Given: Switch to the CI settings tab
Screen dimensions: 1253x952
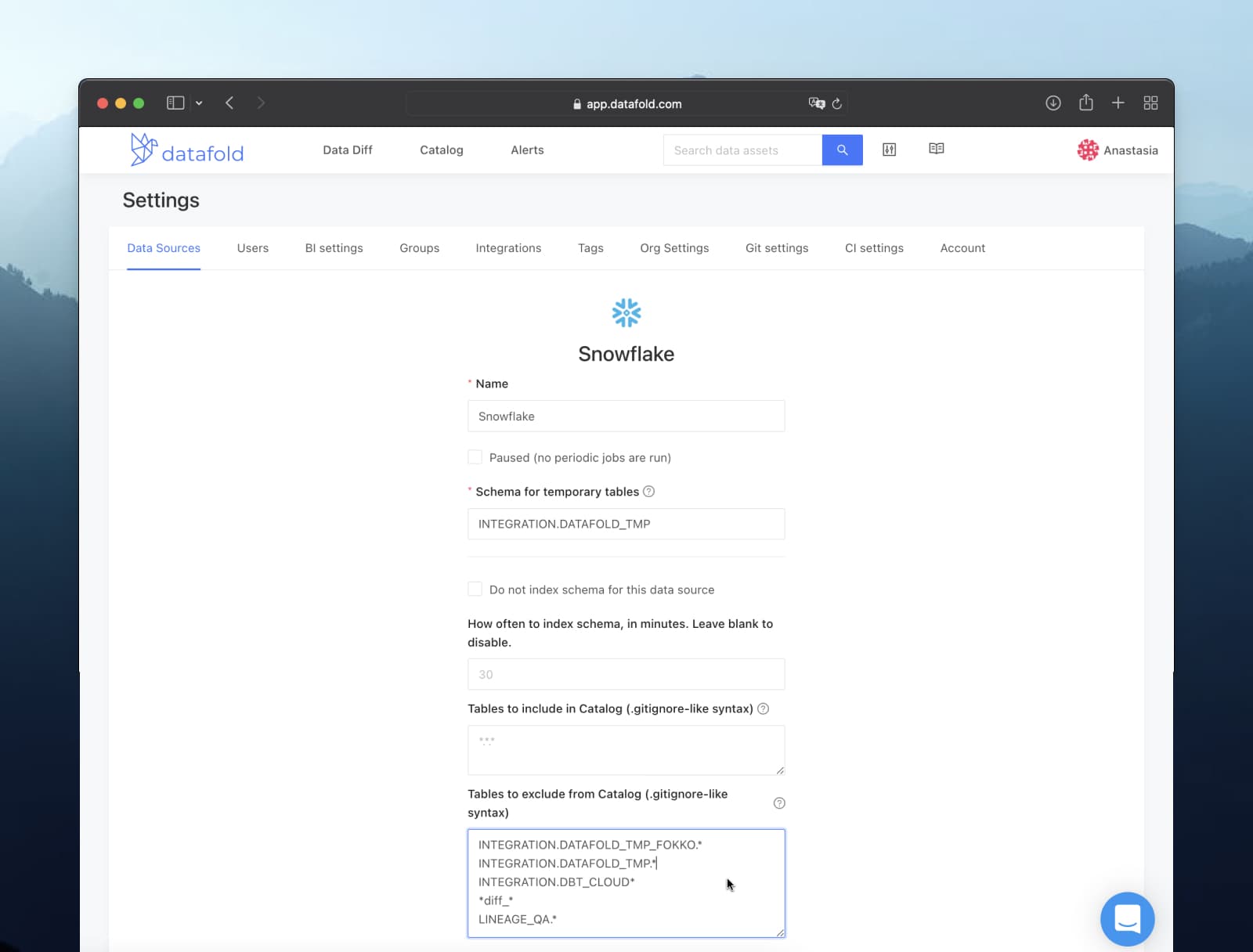Looking at the screenshot, I should pyautogui.click(x=874, y=248).
